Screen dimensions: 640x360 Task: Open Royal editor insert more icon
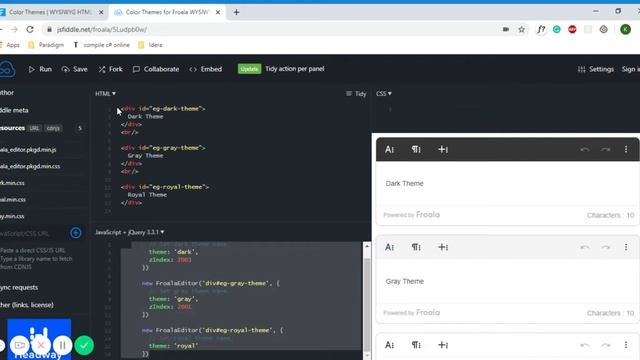click(443, 345)
